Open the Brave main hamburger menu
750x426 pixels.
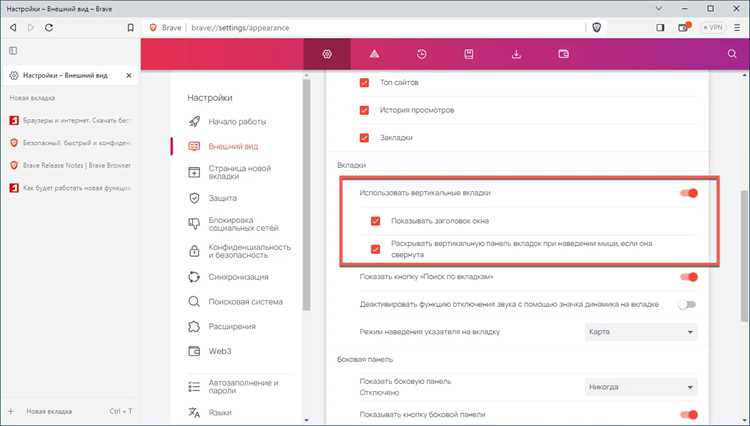tap(737, 28)
